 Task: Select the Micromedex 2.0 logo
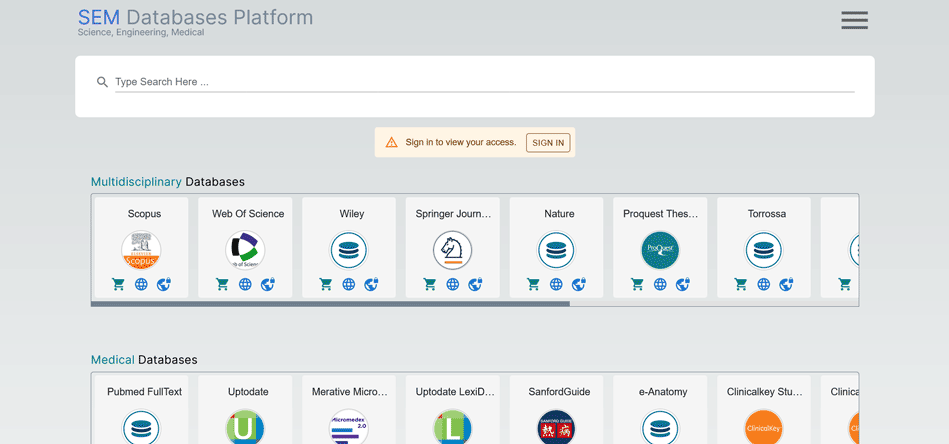pos(349,427)
